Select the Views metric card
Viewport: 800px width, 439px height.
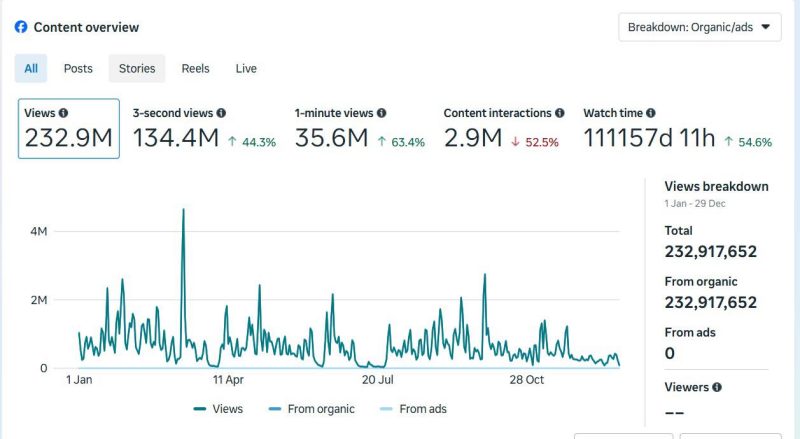click(x=69, y=129)
